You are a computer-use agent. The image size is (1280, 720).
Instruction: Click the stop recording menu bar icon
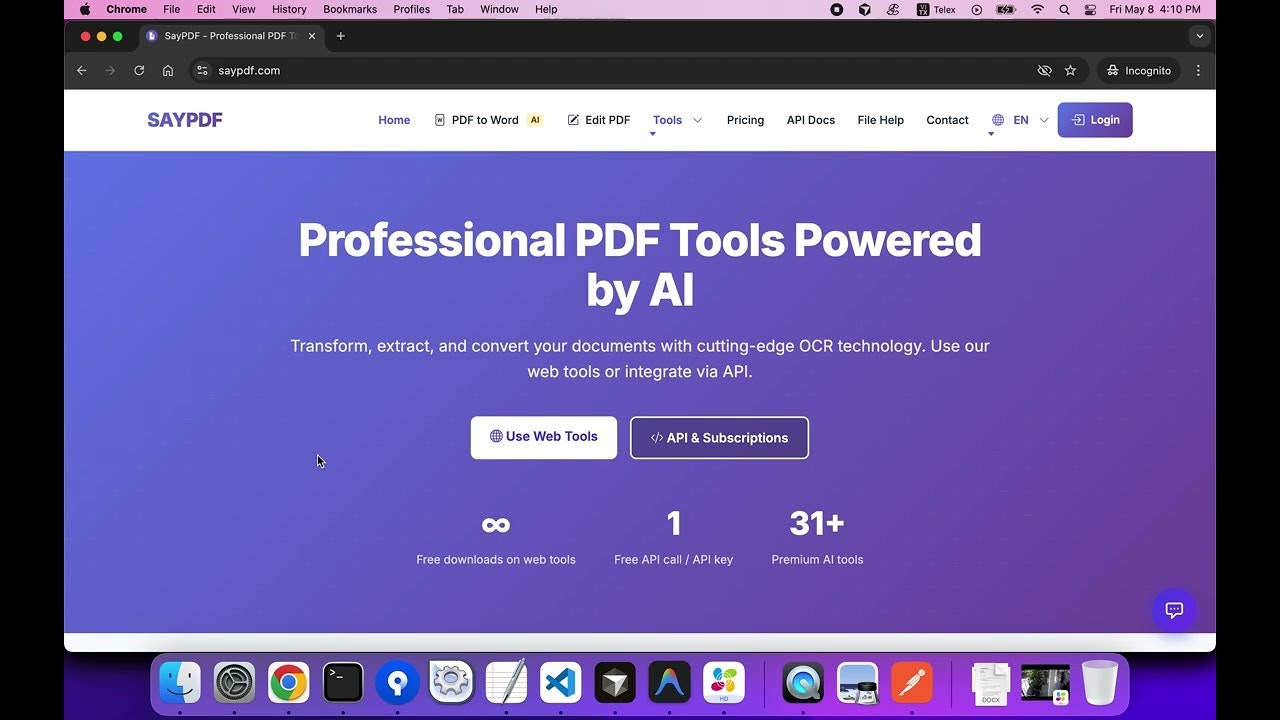pyautogui.click(x=837, y=9)
